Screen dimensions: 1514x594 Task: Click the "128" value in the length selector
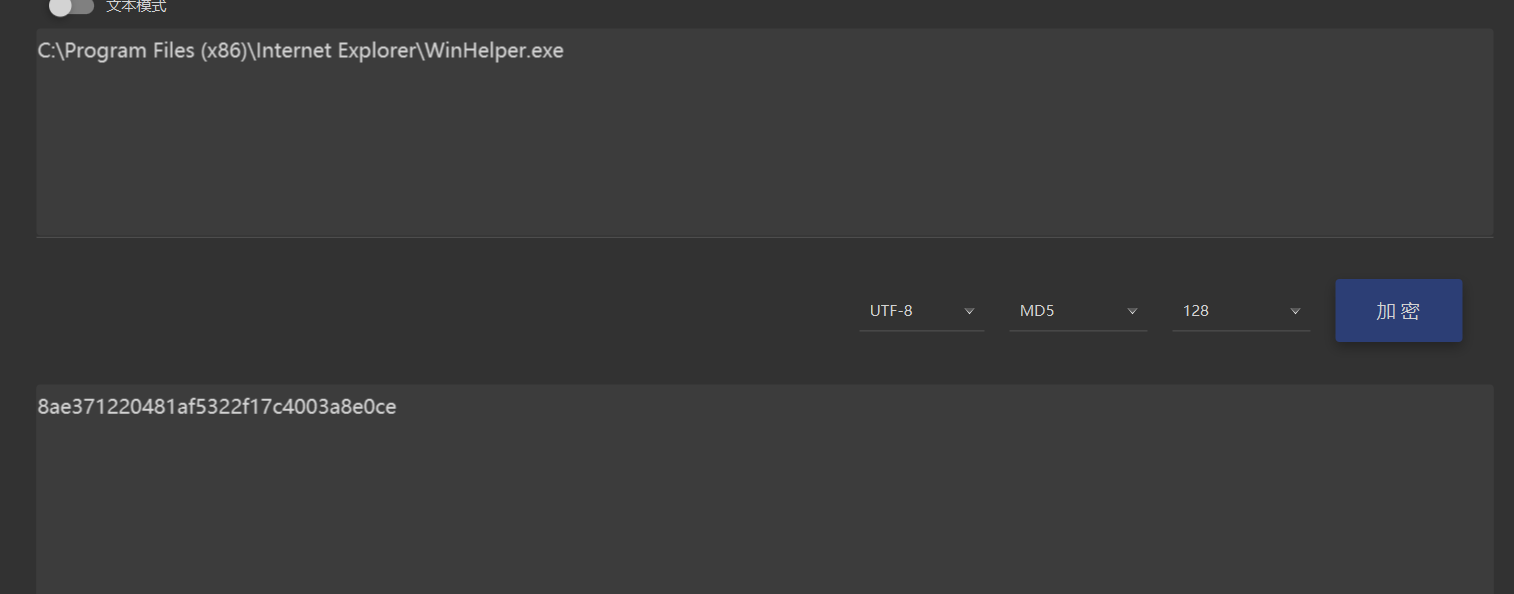point(1196,311)
